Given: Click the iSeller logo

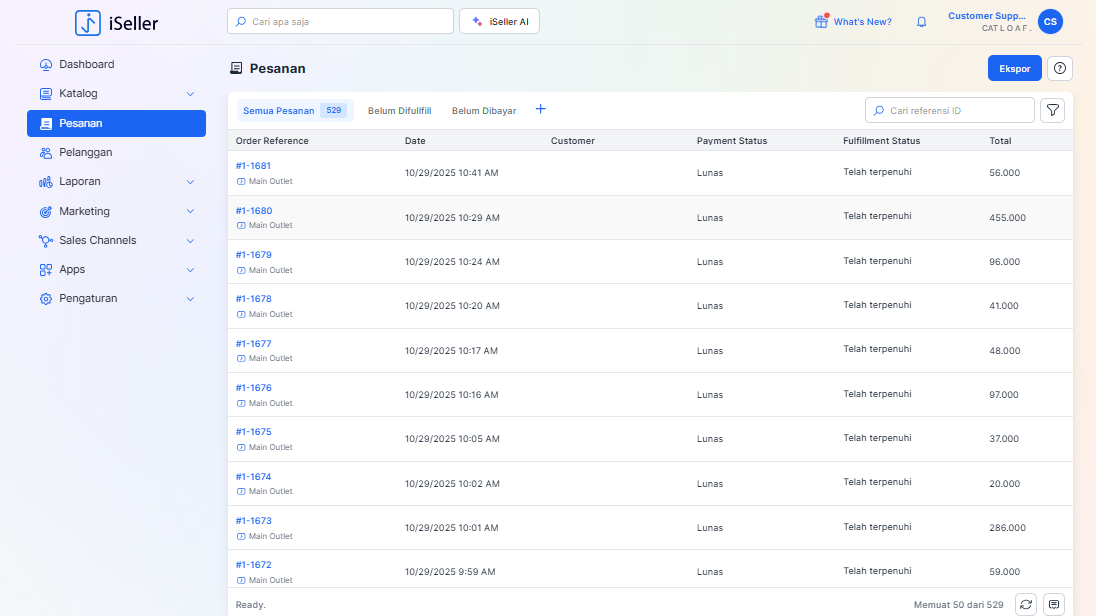Looking at the screenshot, I should [x=116, y=22].
